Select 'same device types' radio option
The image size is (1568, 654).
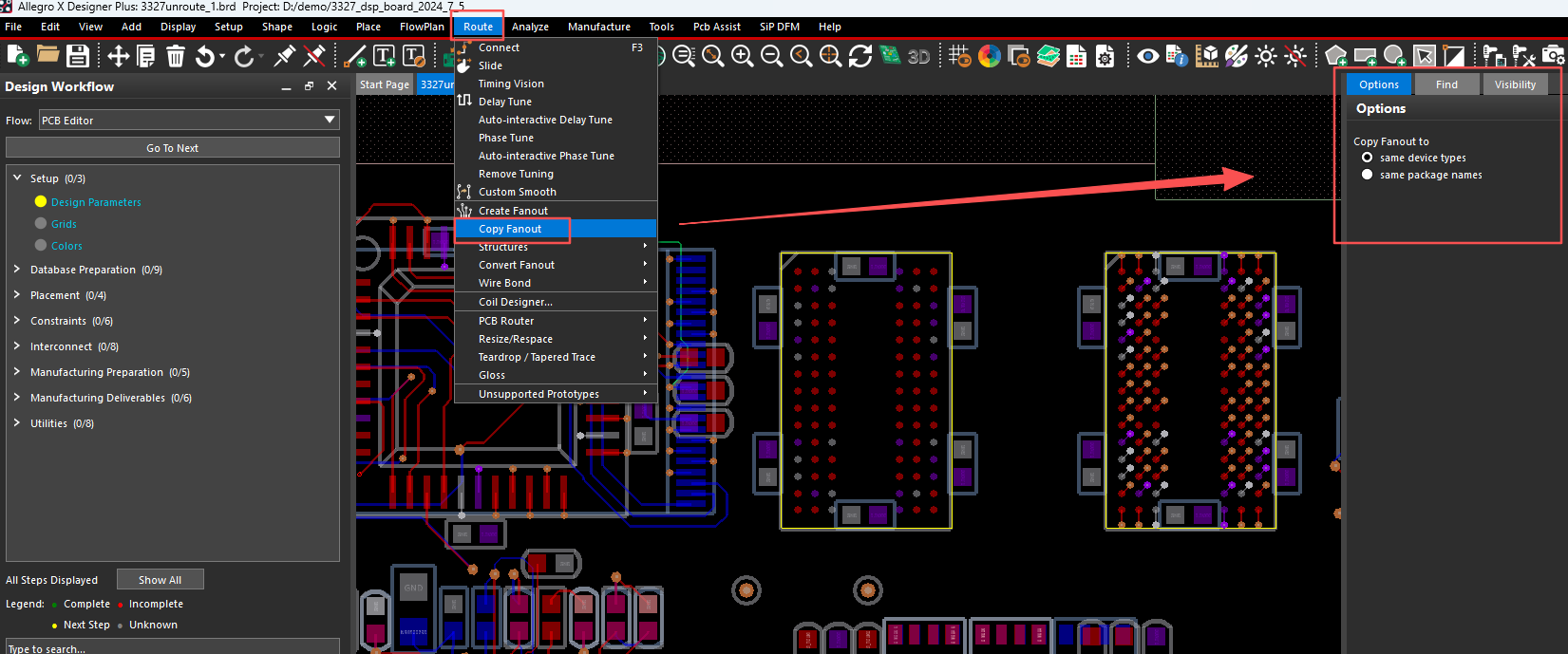[1367, 158]
